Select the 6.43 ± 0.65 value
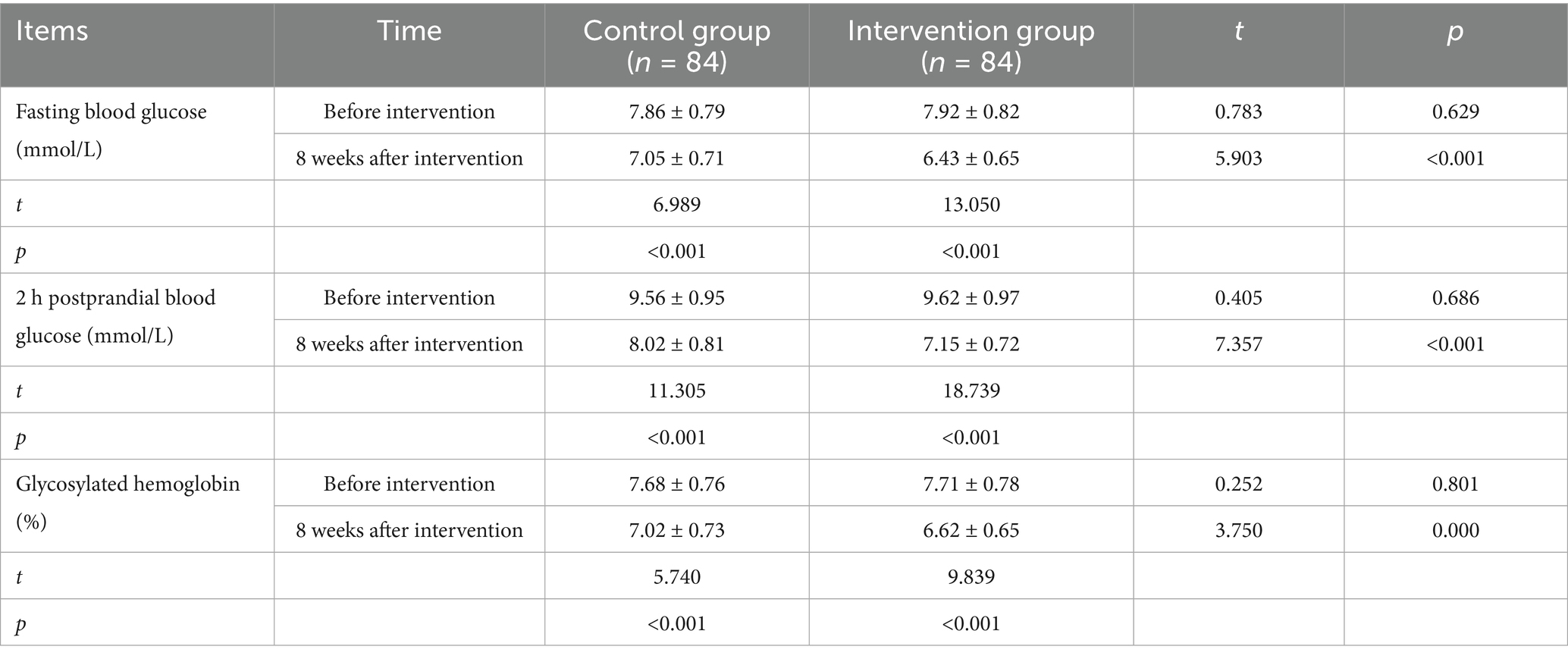Screen dimensions: 1568x659 (x=971, y=158)
